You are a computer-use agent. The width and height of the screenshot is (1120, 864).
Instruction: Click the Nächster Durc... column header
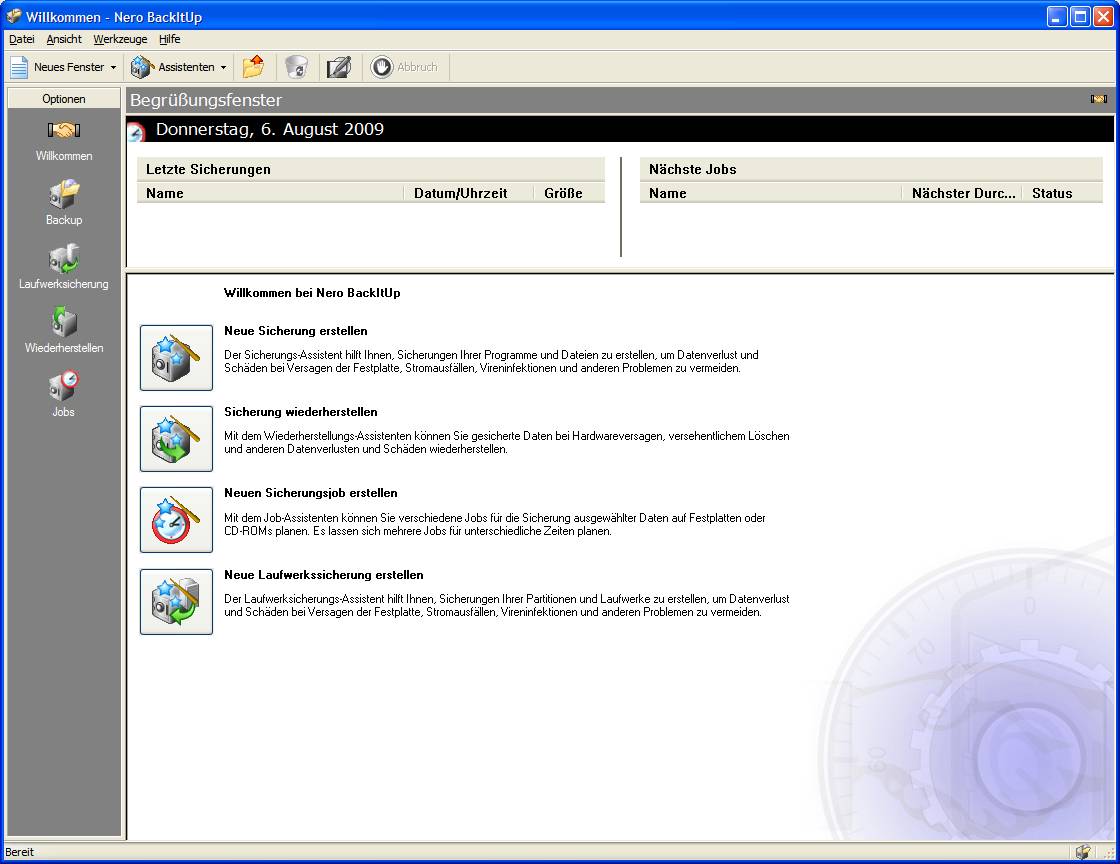point(962,194)
